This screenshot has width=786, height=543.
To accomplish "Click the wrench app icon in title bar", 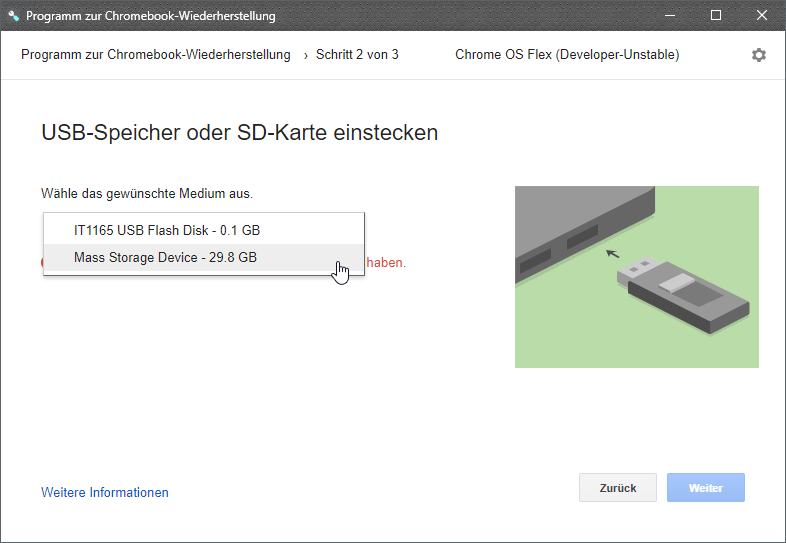I will pos(14,16).
